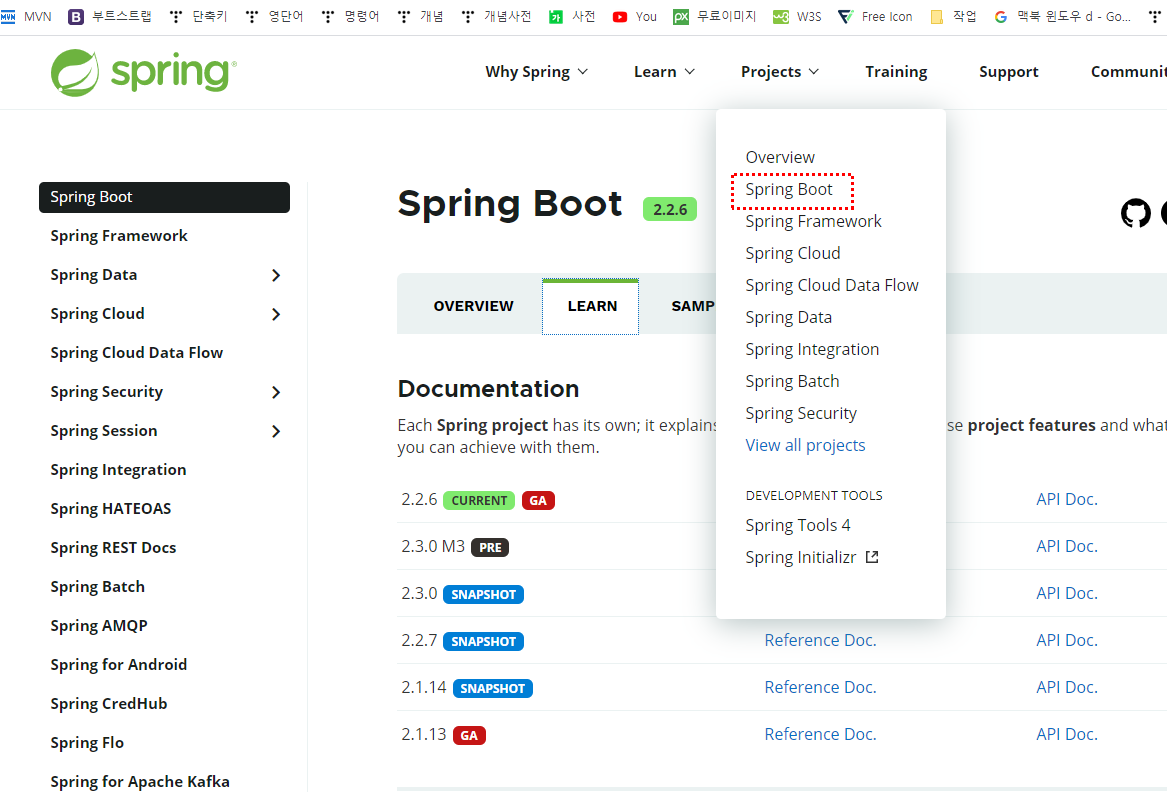Open the 무료이미지 bookmark
Screen dimensions: 1167x792
click(714, 16)
